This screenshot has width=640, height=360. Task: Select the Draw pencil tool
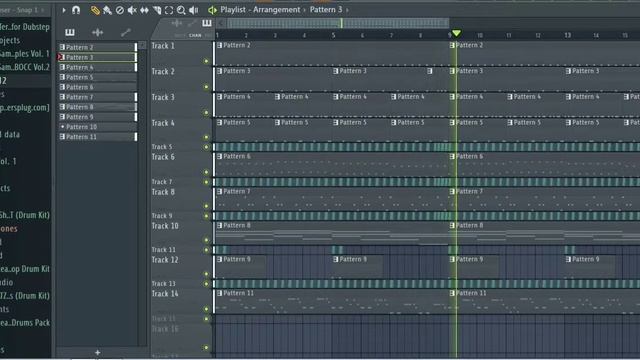(x=95, y=10)
